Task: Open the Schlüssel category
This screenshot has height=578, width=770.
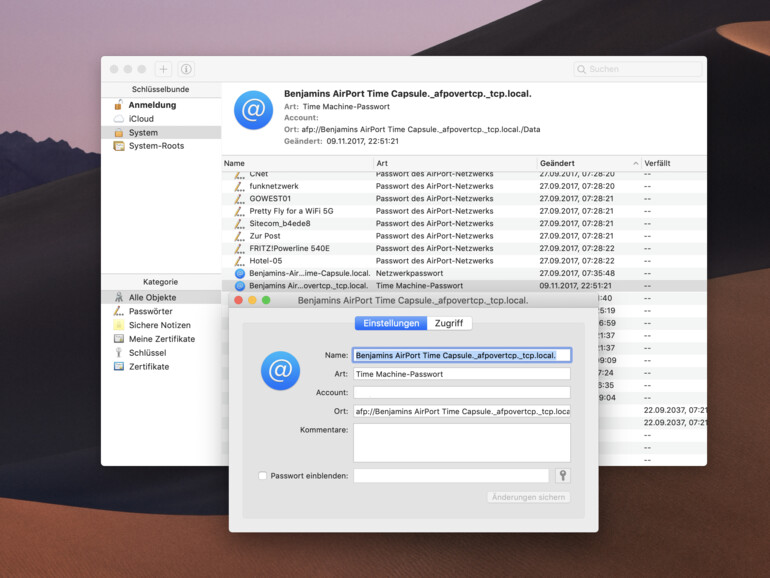Action: pyautogui.click(x=147, y=353)
